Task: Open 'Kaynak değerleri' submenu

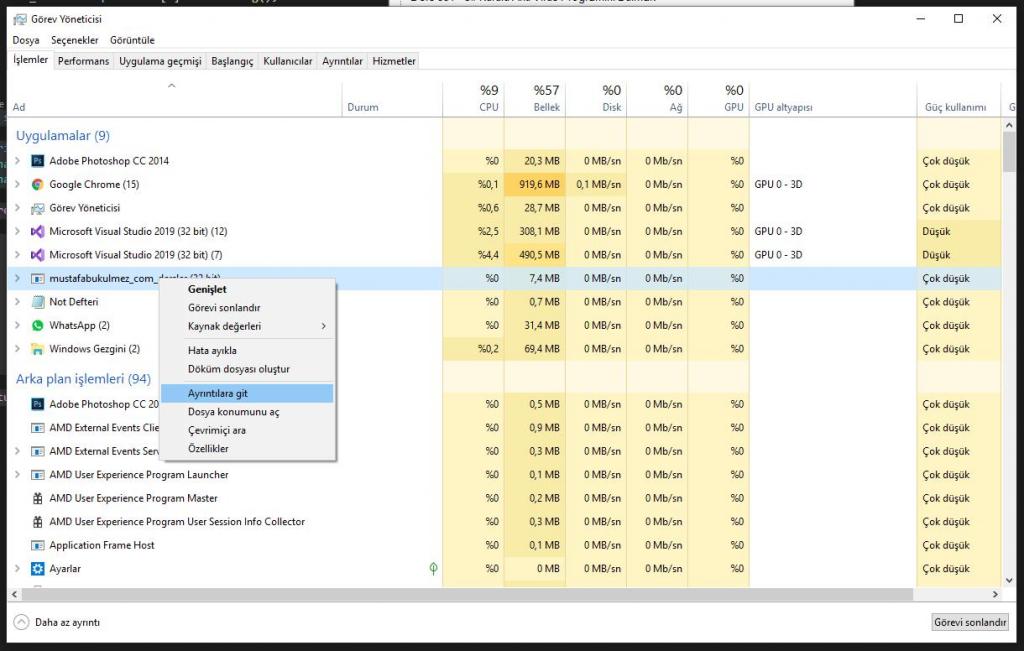Action: 224,326
